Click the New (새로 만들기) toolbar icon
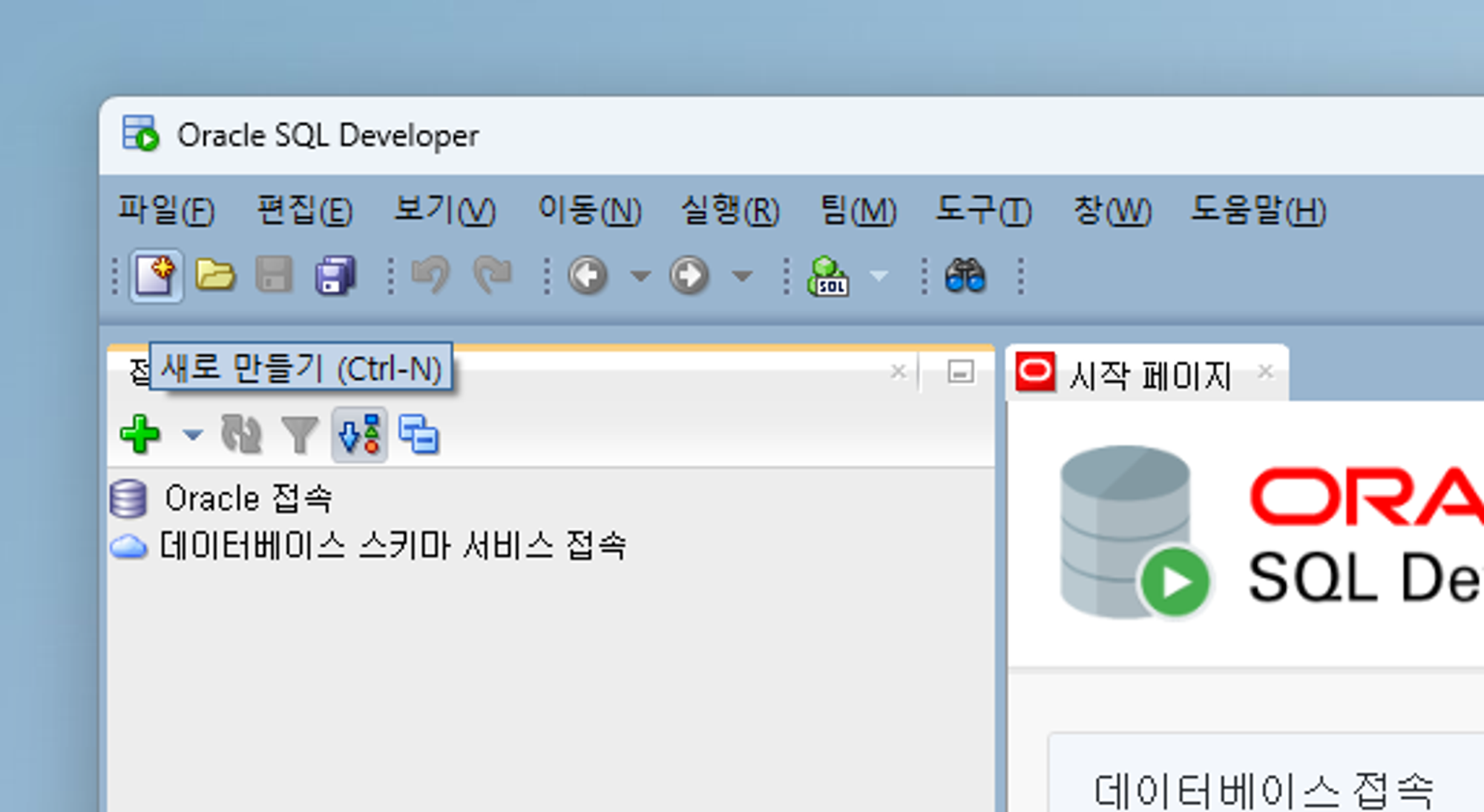Viewport: 1484px width, 812px height. tap(156, 276)
